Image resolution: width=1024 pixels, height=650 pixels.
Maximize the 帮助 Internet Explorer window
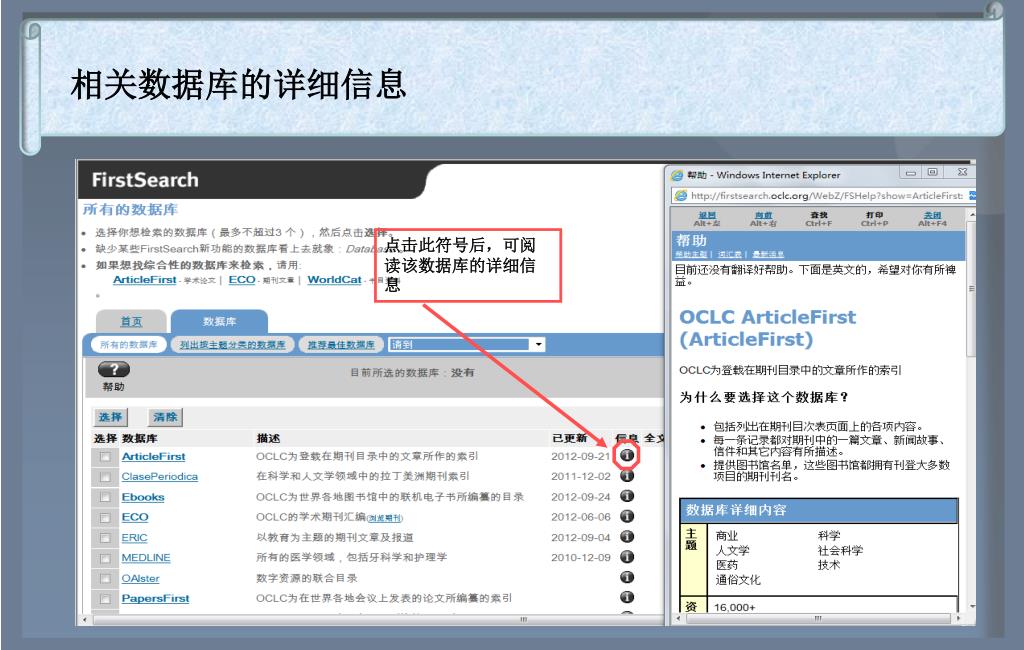click(933, 172)
